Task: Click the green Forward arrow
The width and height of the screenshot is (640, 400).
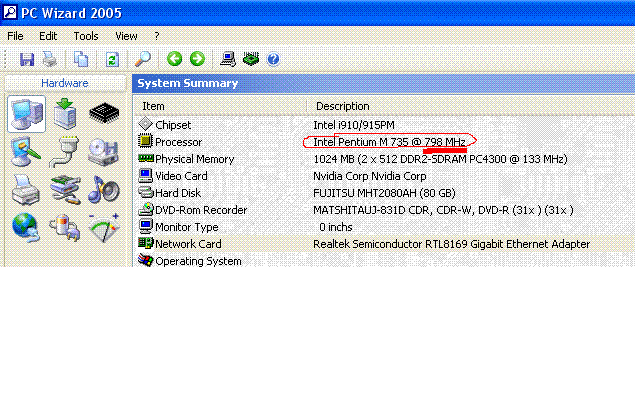Action: coord(198,59)
